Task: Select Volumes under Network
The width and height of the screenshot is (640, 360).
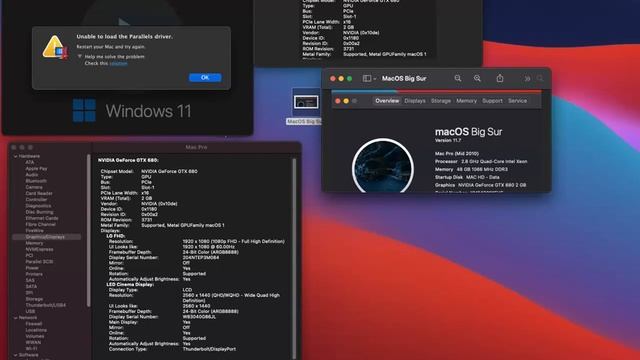Action: 35,336
